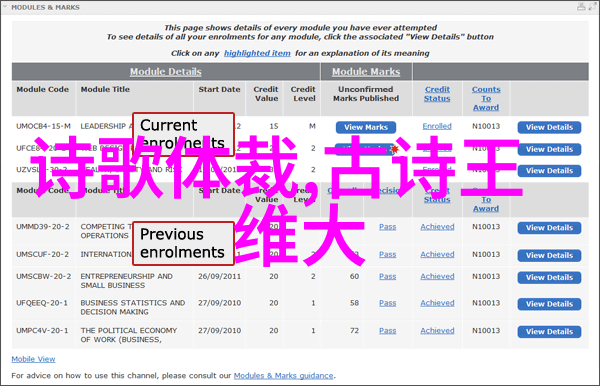Screen dimensions: 600x386
Task: Click the maximize channel arrows icon
Action: point(593,7)
